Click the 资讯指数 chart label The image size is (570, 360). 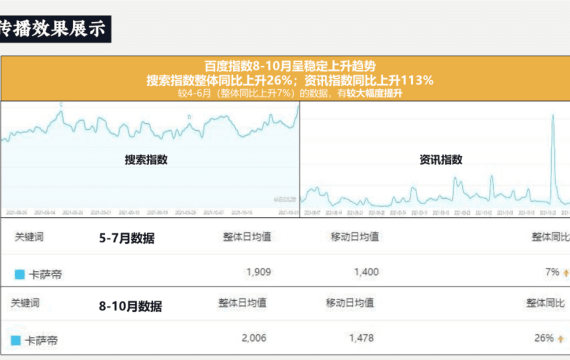(441, 160)
